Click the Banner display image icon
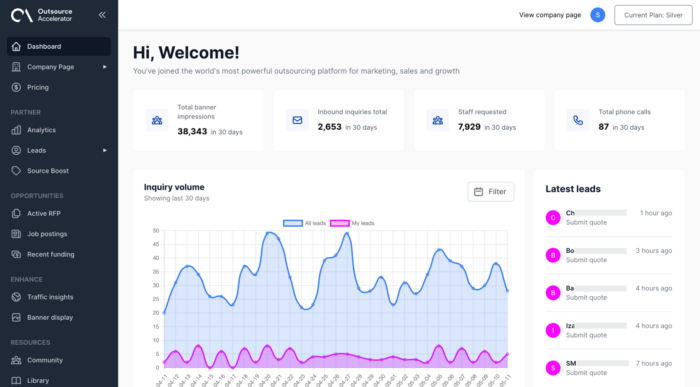The width and height of the screenshot is (700, 387). [16, 317]
